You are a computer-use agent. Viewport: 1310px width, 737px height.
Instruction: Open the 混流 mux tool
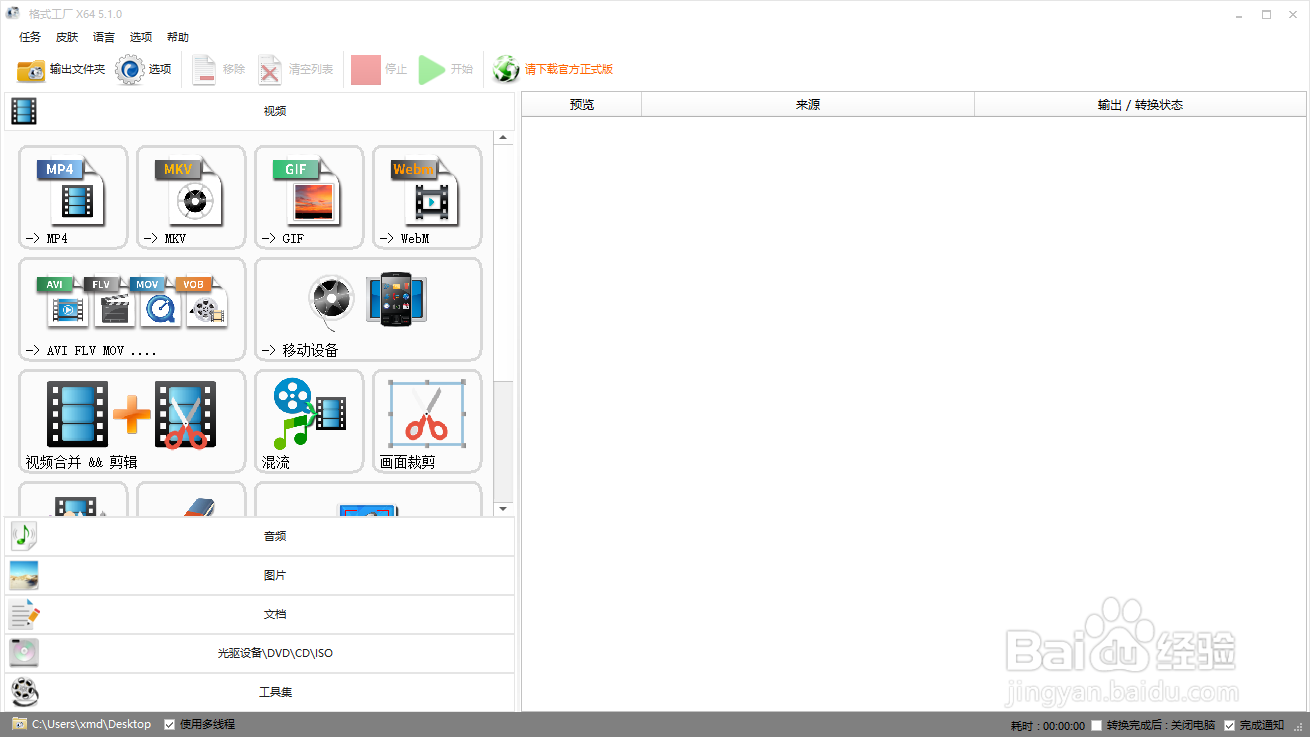309,421
